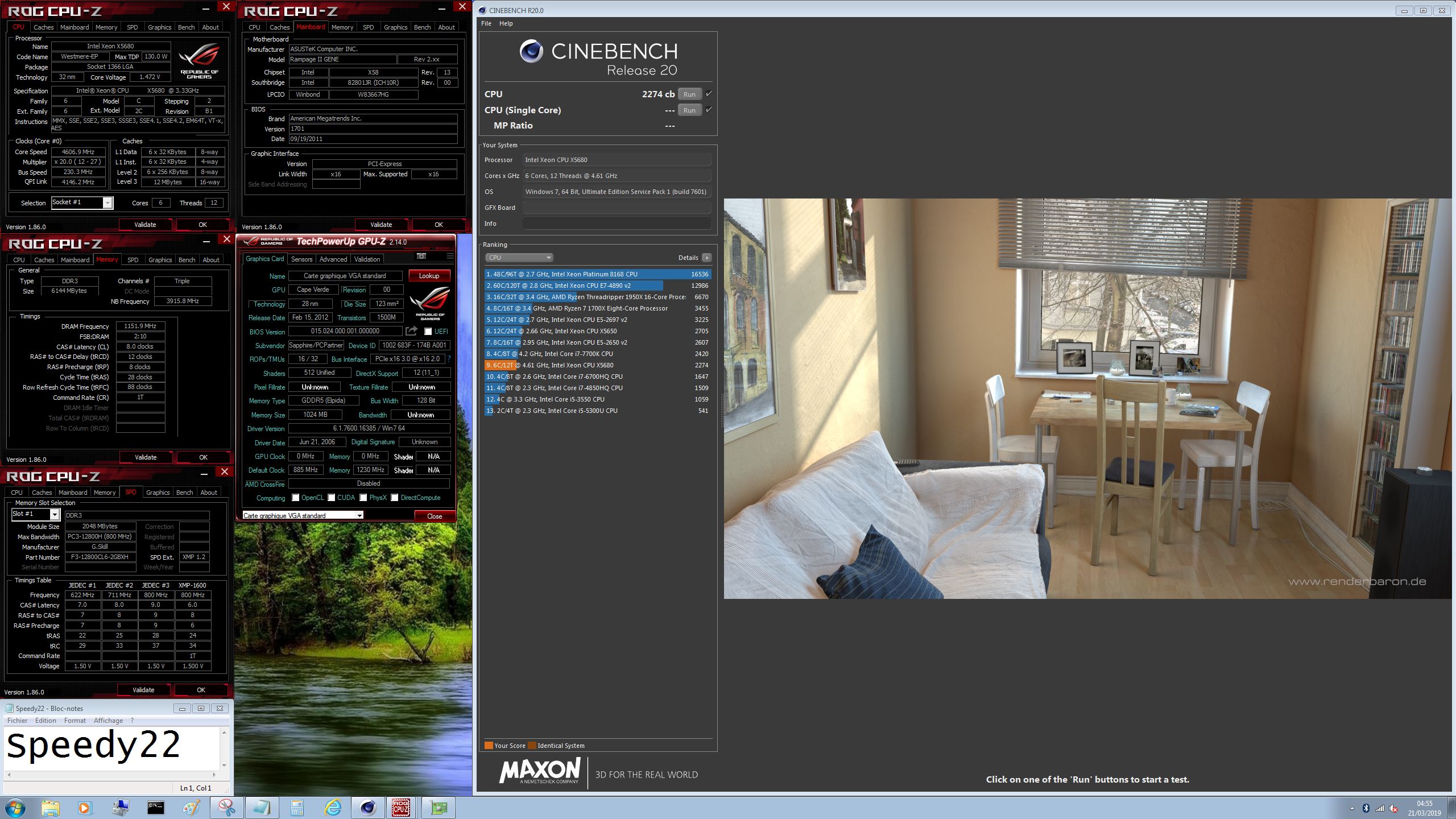Click Validate in the CPU-Z Mainboard window
Screen dimensions: 1456x819
click(x=381, y=225)
